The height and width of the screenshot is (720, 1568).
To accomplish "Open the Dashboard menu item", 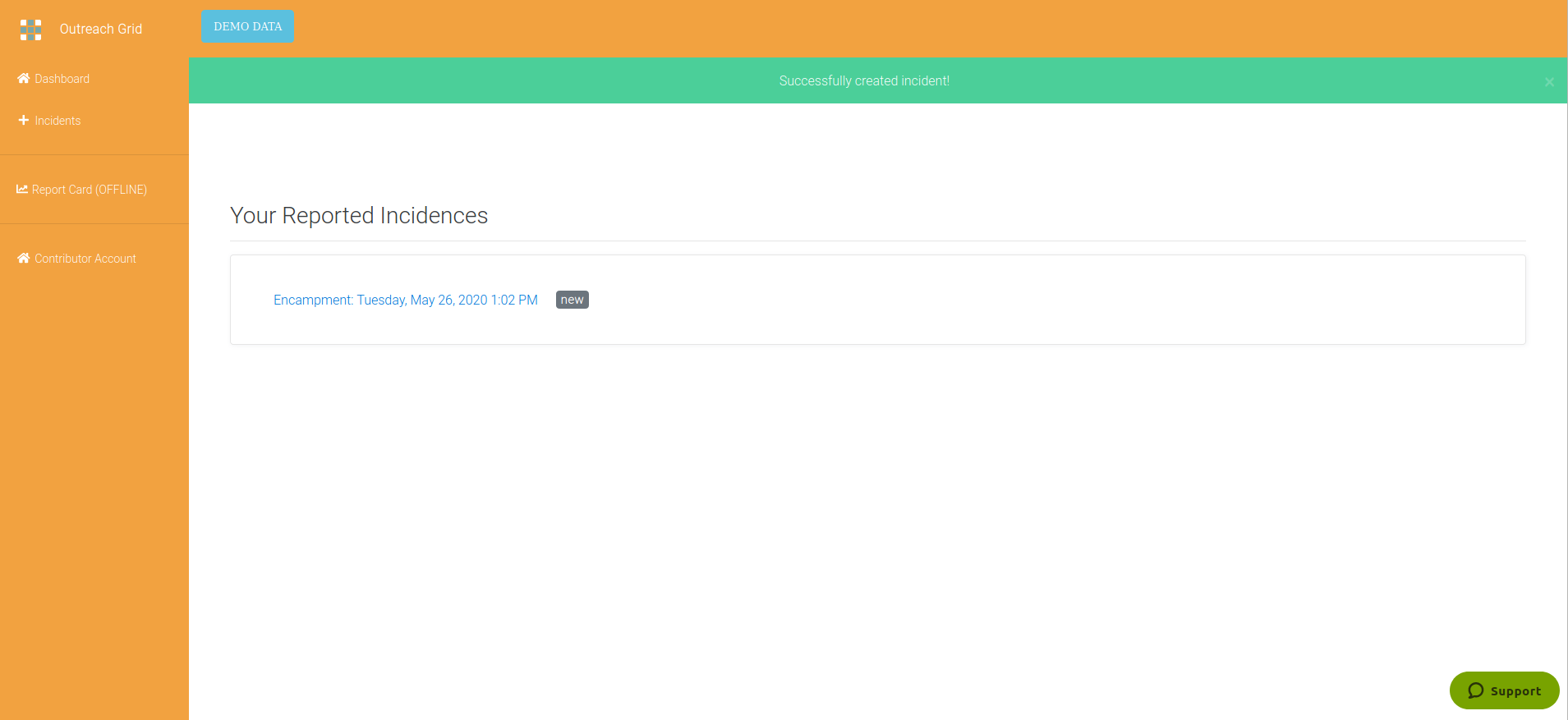I will 62,79.
